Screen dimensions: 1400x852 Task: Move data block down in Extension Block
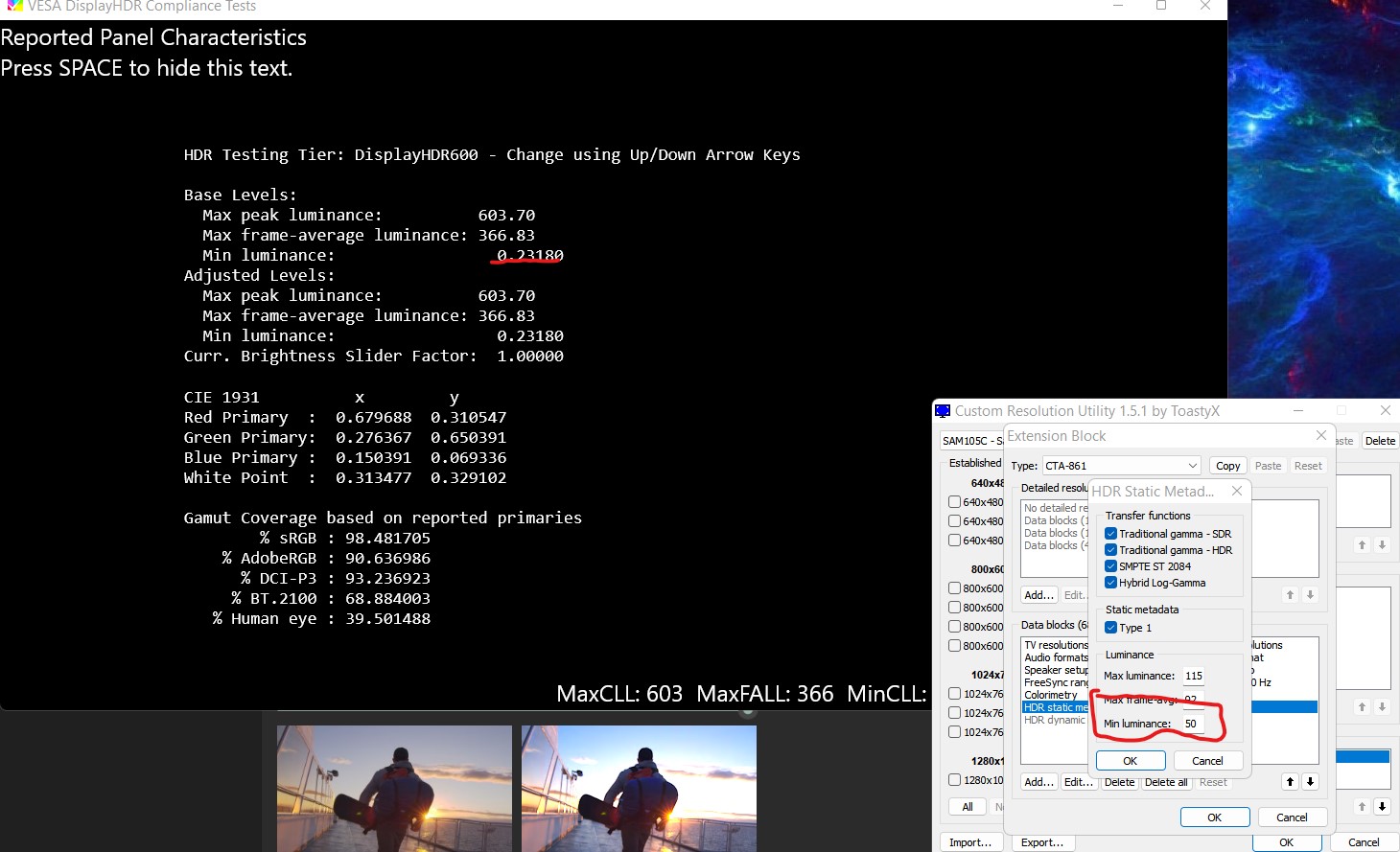click(x=1310, y=782)
